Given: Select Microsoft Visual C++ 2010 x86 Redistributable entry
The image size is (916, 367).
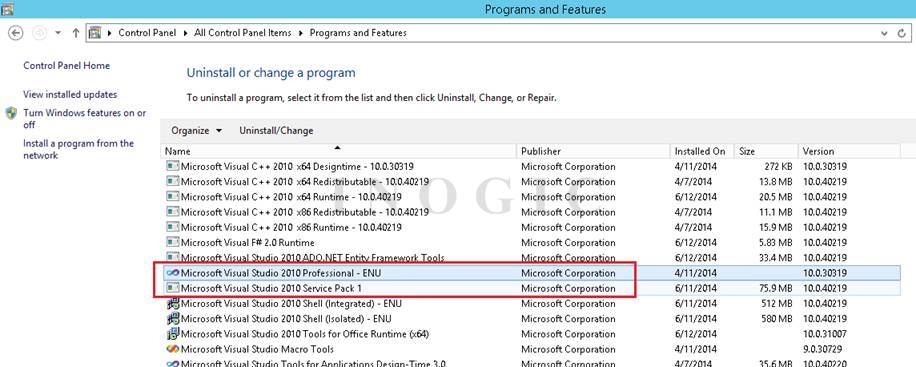Looking at the screenshot, I should coord(305,212).
